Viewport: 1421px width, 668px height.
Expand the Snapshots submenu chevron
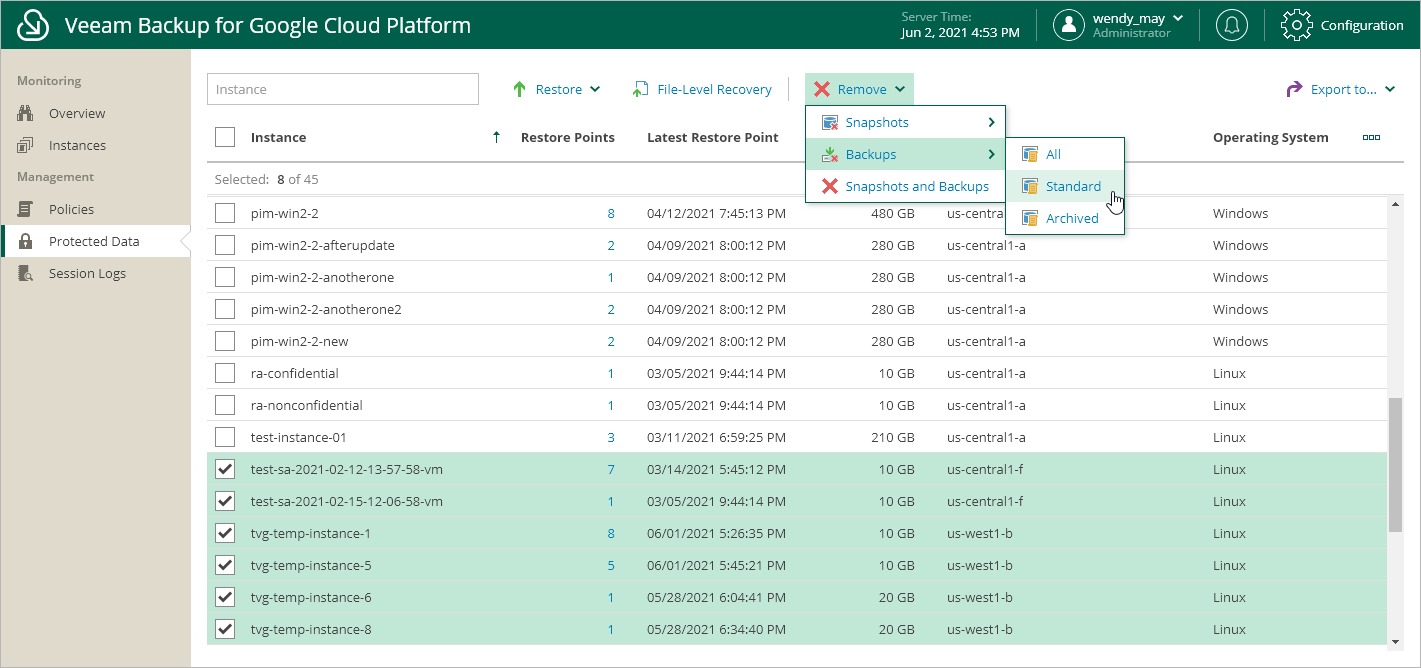991,122
